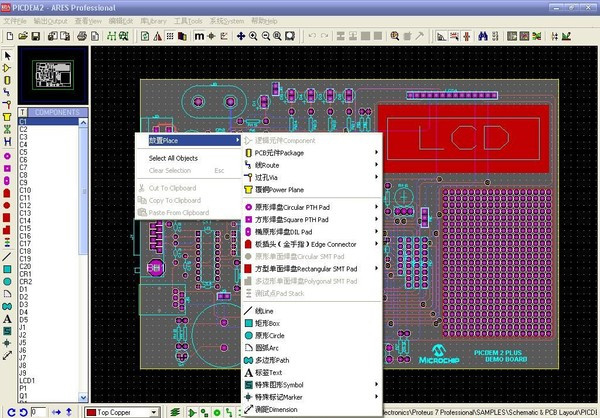The height and width of the screenshot is (418, 600).
Task: Click Select All Objects in the context menu
Action: [x=189, y=158]
